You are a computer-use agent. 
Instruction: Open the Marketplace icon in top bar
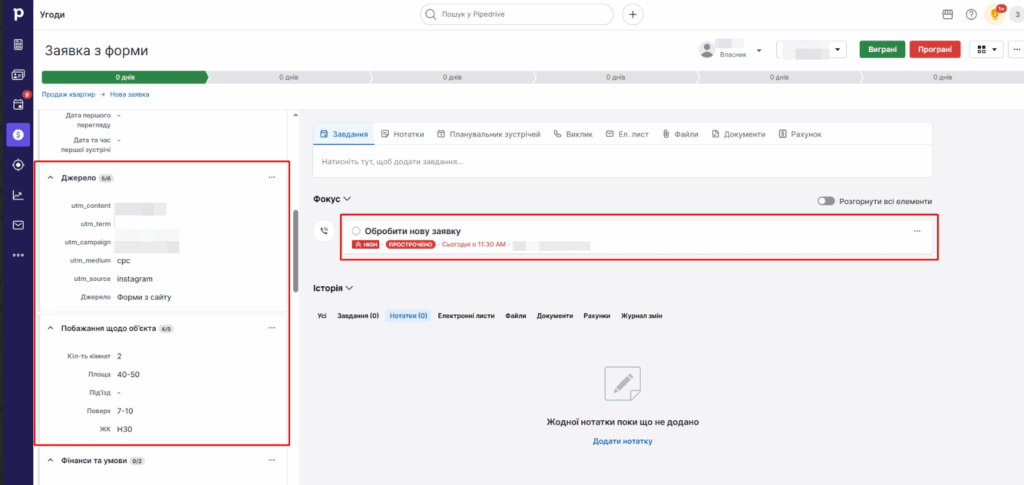pyautogui.click(x=948, y=14)
